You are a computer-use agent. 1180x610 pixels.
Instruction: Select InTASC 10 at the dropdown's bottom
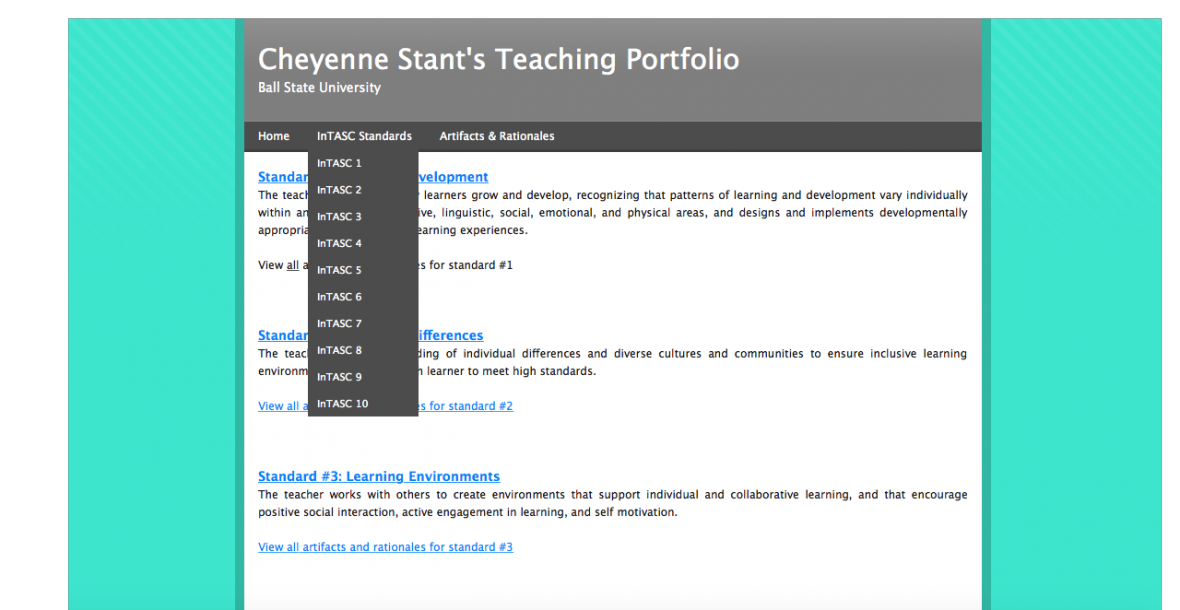(343, 404)
